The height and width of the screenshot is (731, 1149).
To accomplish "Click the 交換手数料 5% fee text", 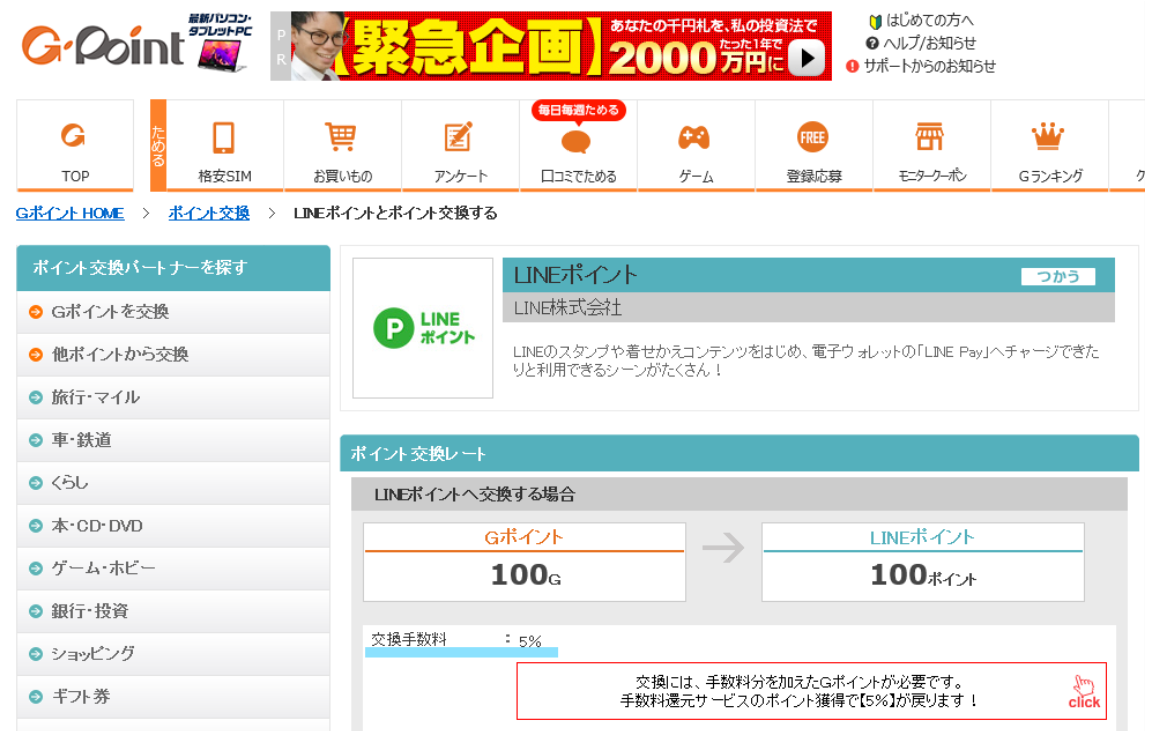I will (456, 640).
